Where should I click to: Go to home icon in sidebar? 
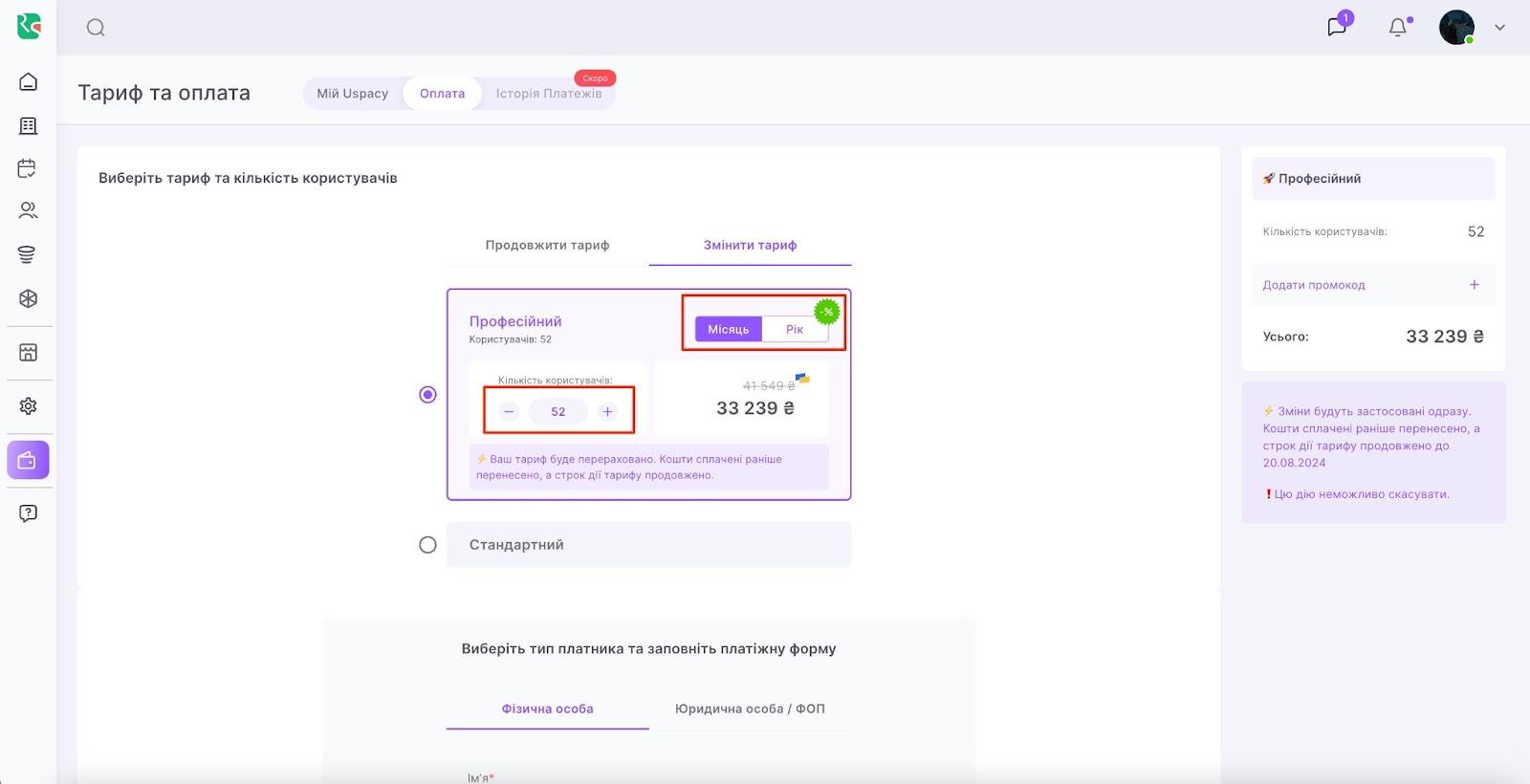point(29,82)
